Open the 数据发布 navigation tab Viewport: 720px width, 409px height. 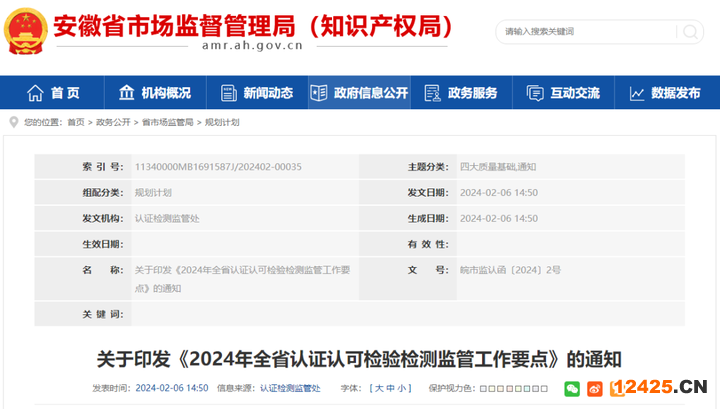(675, 93)
